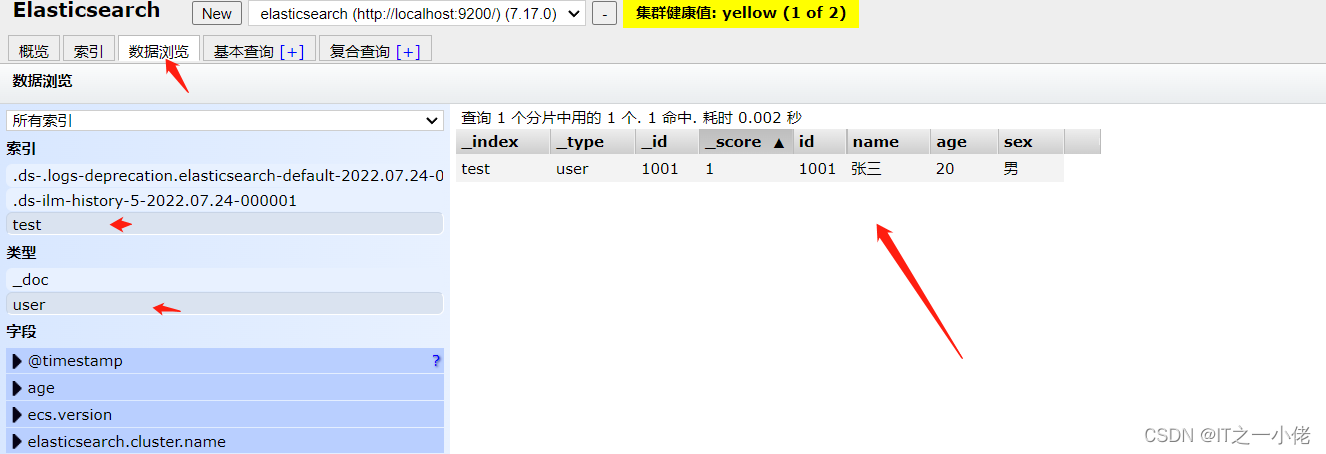Select the user type

225,305
